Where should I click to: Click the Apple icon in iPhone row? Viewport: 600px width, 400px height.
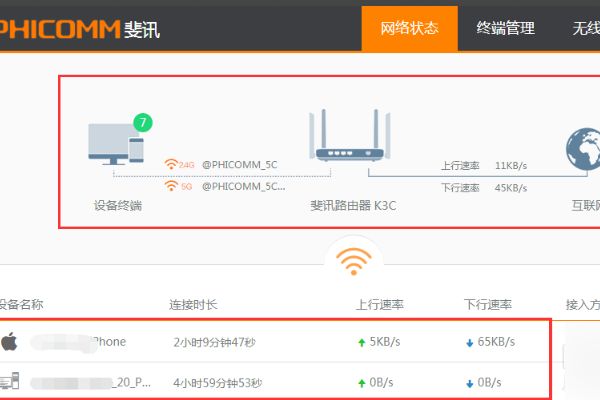coord(10,341)
